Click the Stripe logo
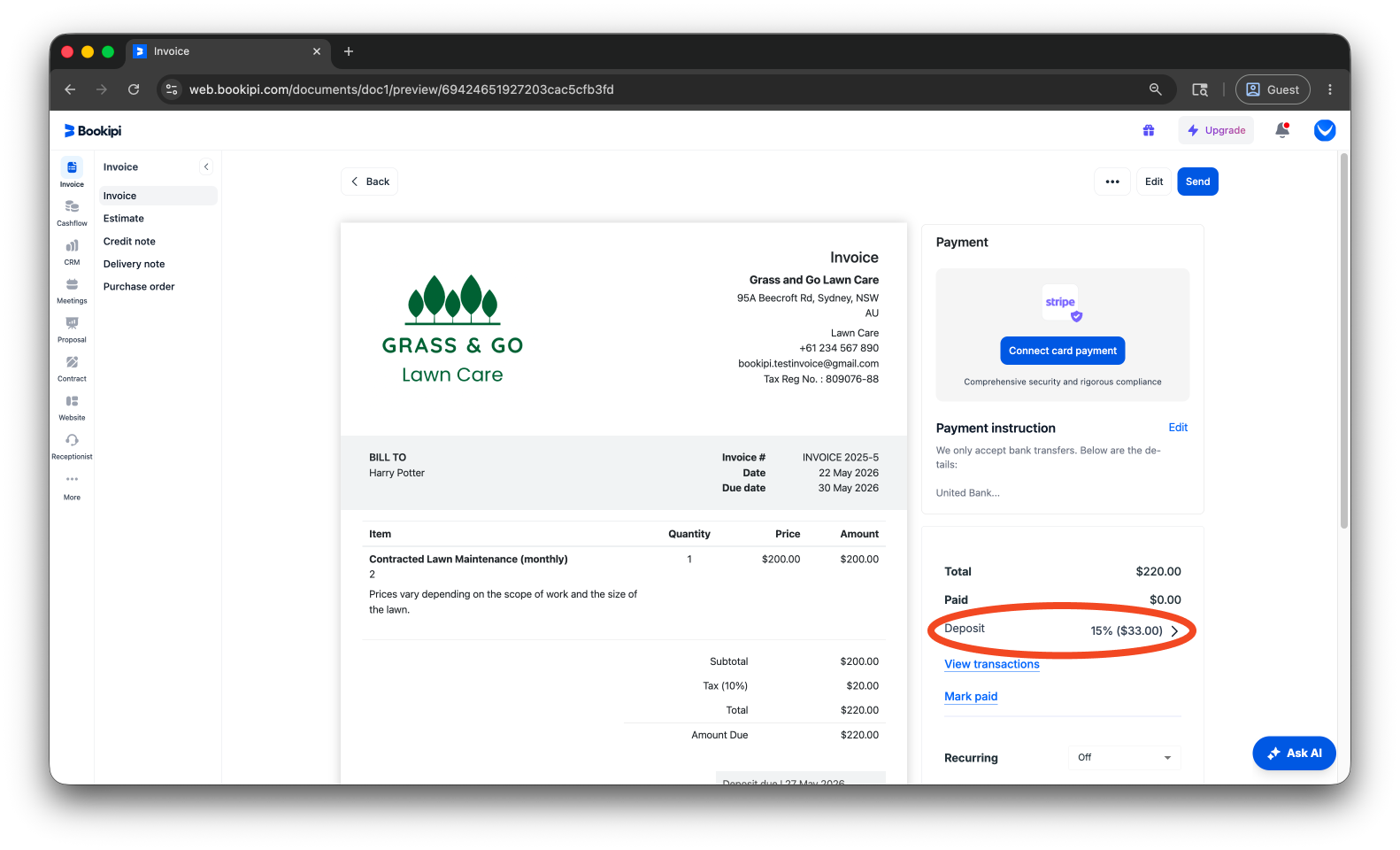The height and width of the screenshot is (850, 1400). tap(1060, 302)
